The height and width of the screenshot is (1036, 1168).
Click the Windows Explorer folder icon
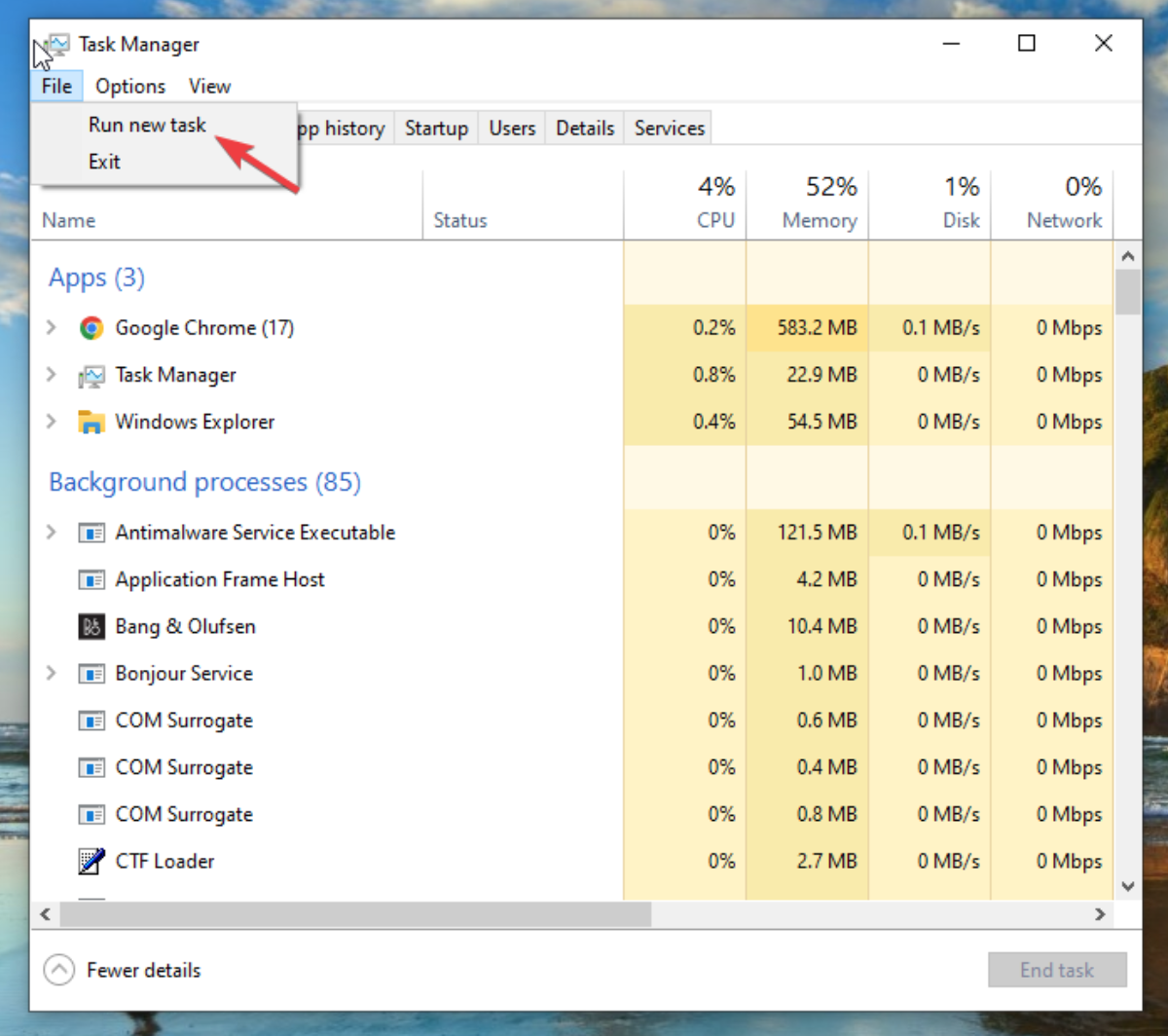pyautogui.click(x=91, y=422)
